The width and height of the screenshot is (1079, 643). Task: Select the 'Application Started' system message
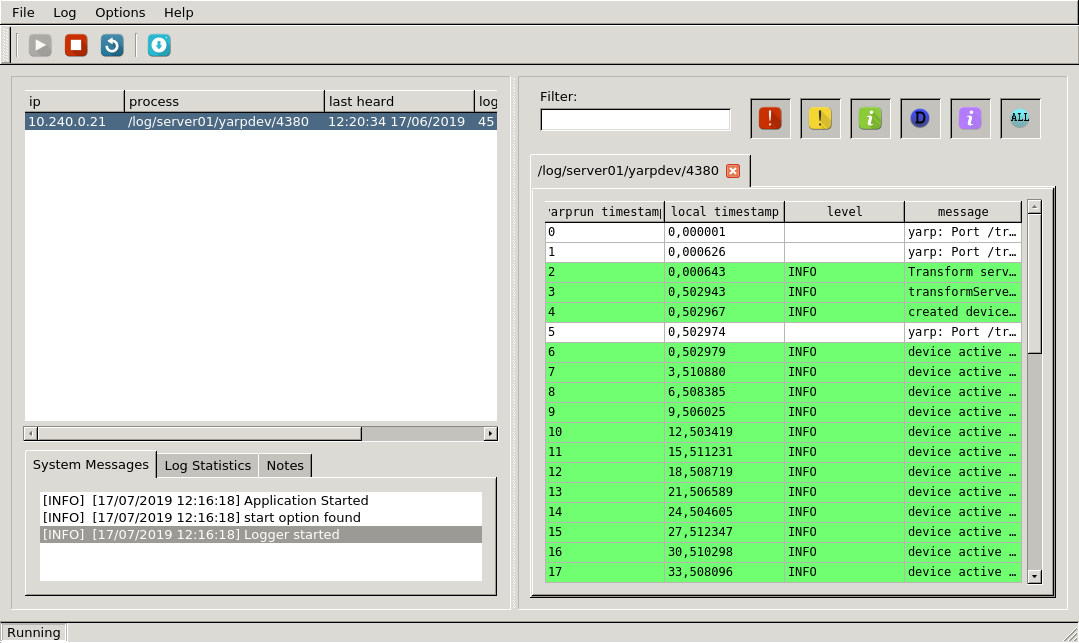[x=261, y=500]
